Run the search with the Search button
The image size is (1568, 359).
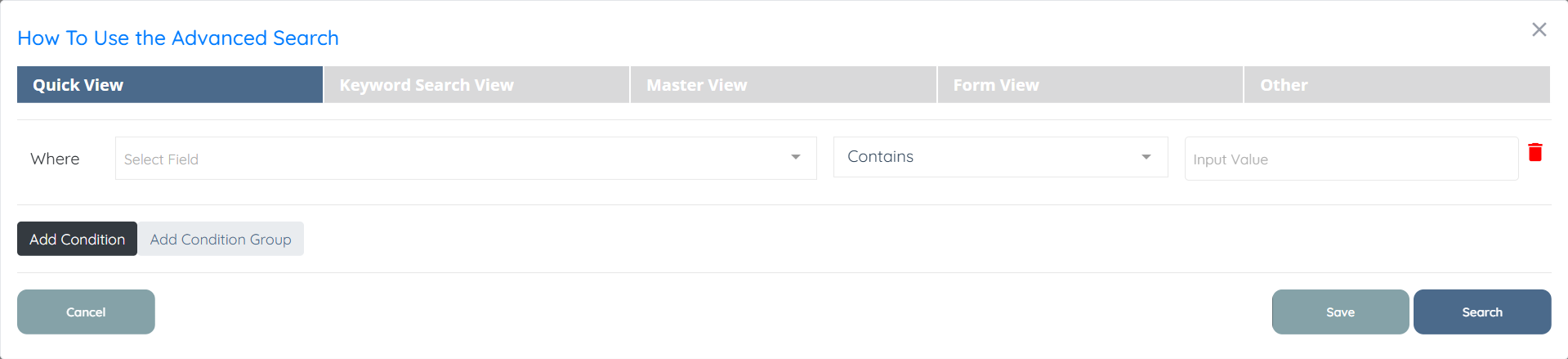click(x=1481, y=312)
